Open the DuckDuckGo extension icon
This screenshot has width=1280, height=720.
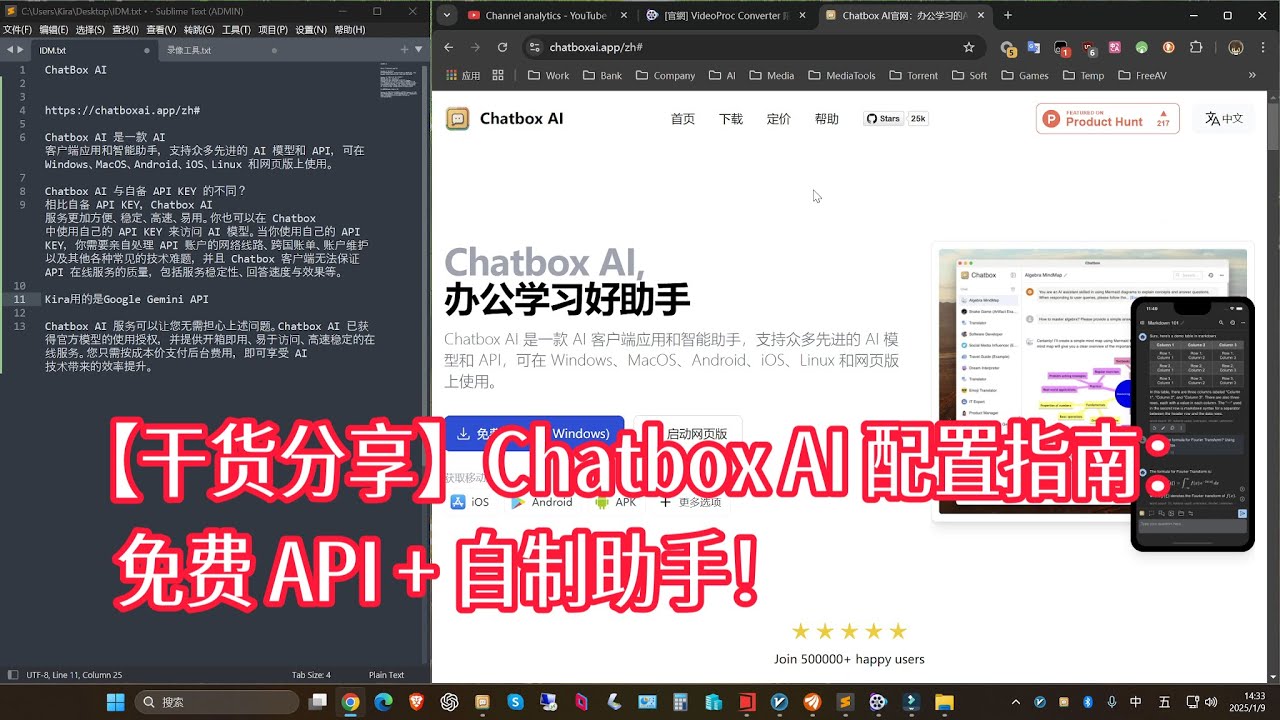point(1168,47)
